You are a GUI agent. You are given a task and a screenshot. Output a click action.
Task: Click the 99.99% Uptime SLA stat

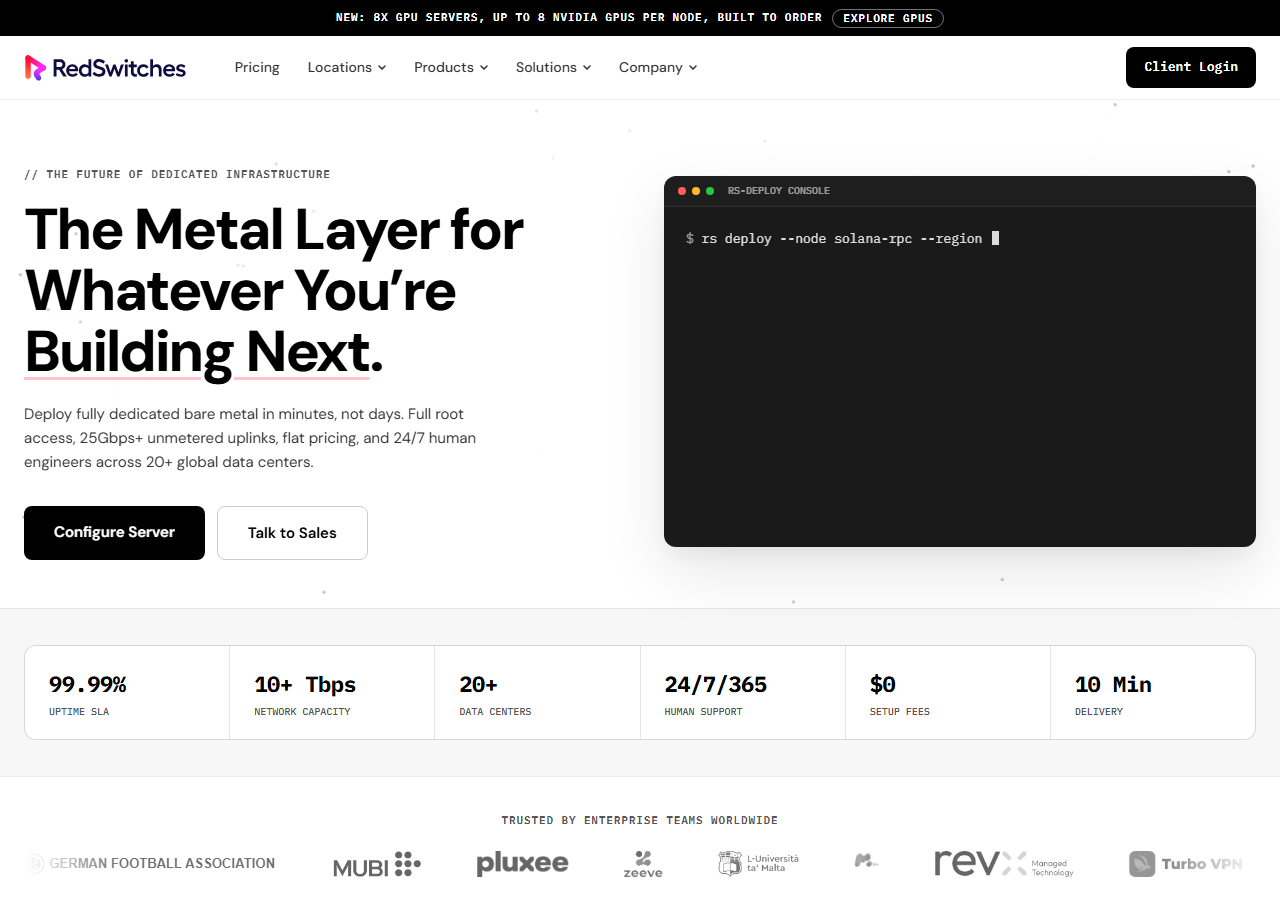pyautogui.click(x=127, y=693)
